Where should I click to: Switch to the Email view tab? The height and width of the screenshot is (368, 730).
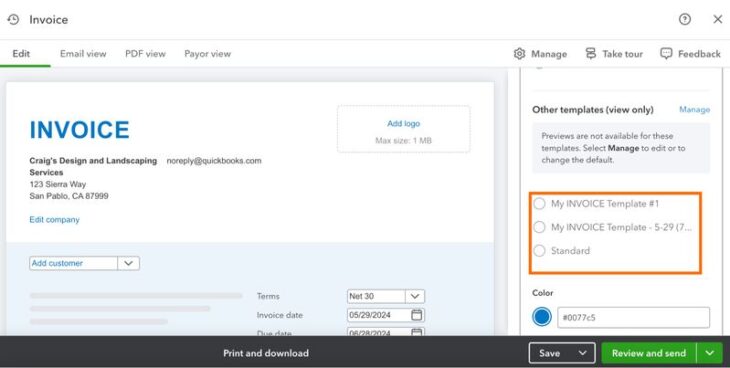(83, 54)
